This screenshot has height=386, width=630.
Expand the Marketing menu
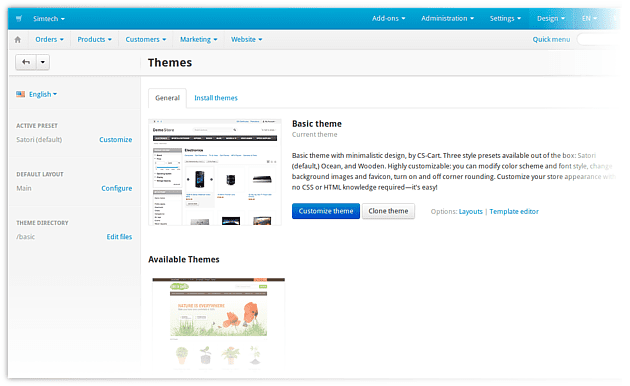point(198,39)
